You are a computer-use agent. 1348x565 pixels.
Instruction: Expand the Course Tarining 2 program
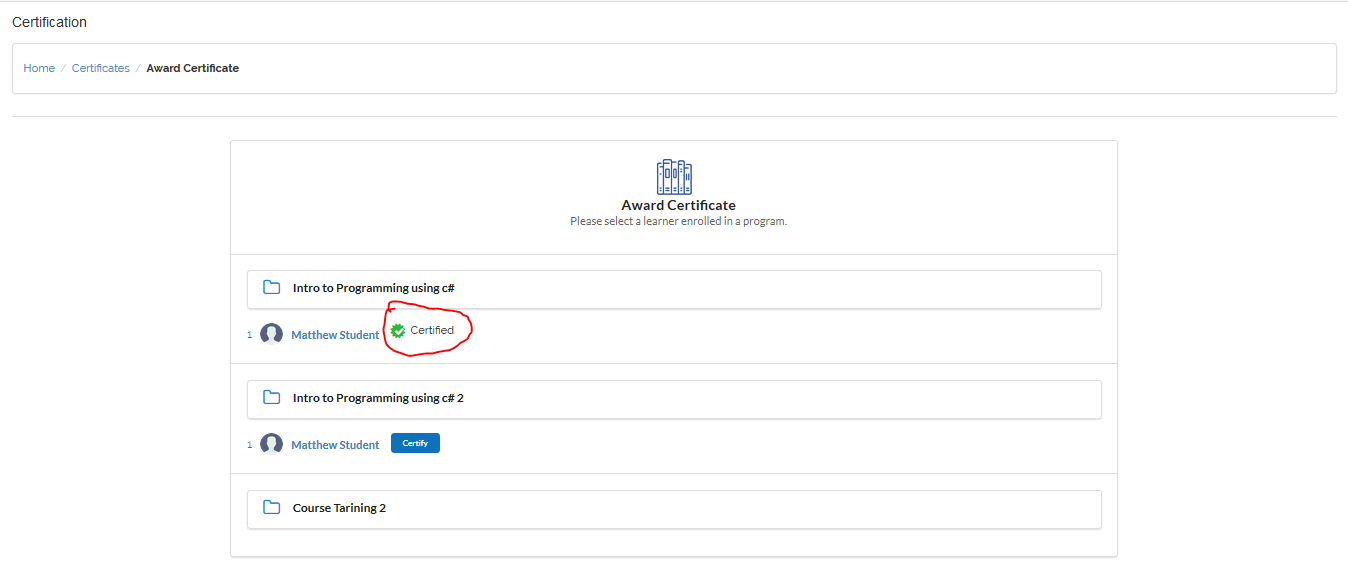[x=674, y=509]
